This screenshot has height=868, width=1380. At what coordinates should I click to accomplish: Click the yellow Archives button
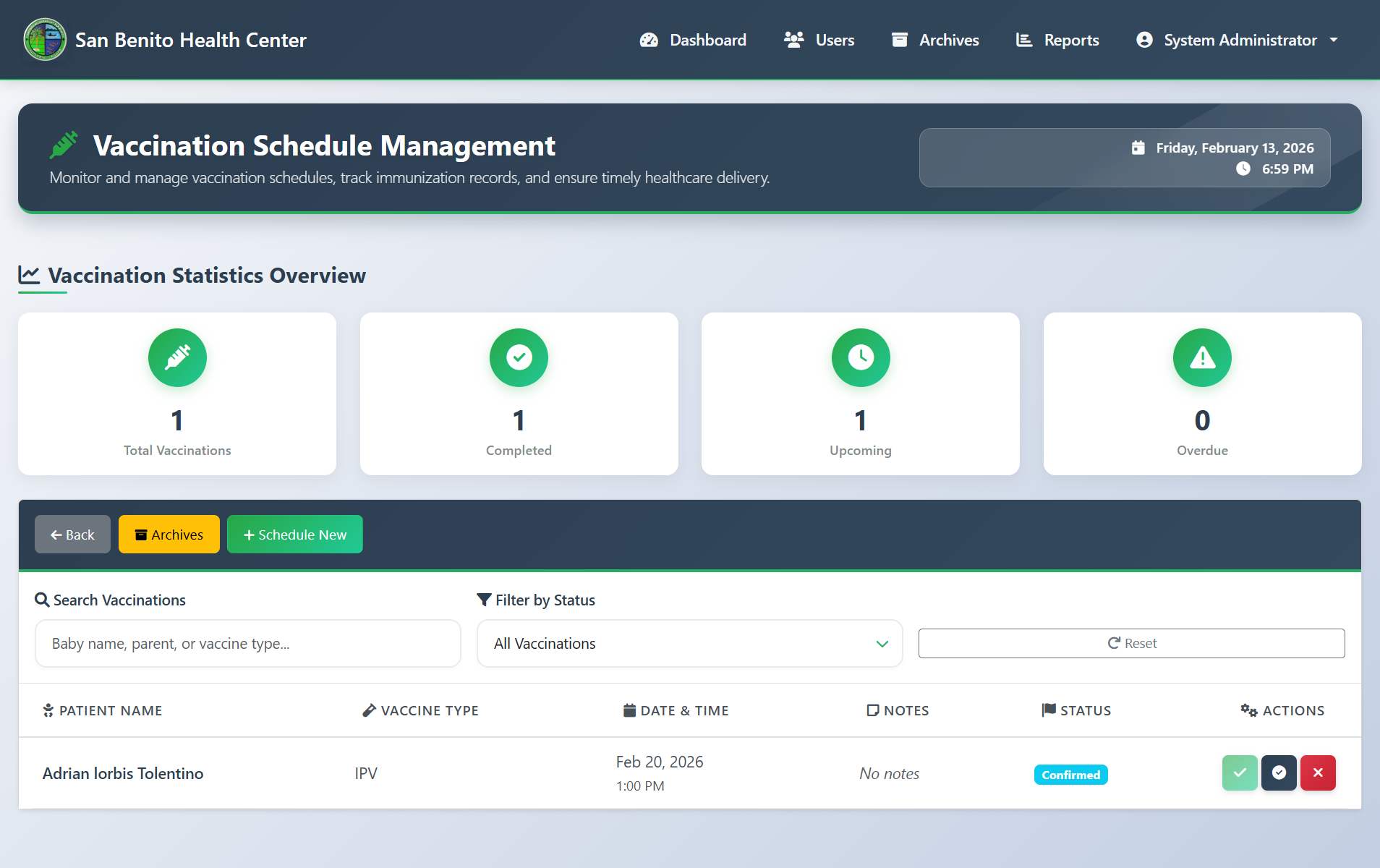(x=169, y=535)
